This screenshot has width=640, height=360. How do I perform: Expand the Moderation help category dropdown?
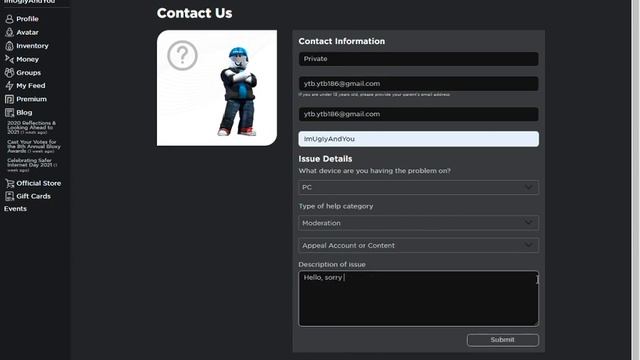[418, 223]
